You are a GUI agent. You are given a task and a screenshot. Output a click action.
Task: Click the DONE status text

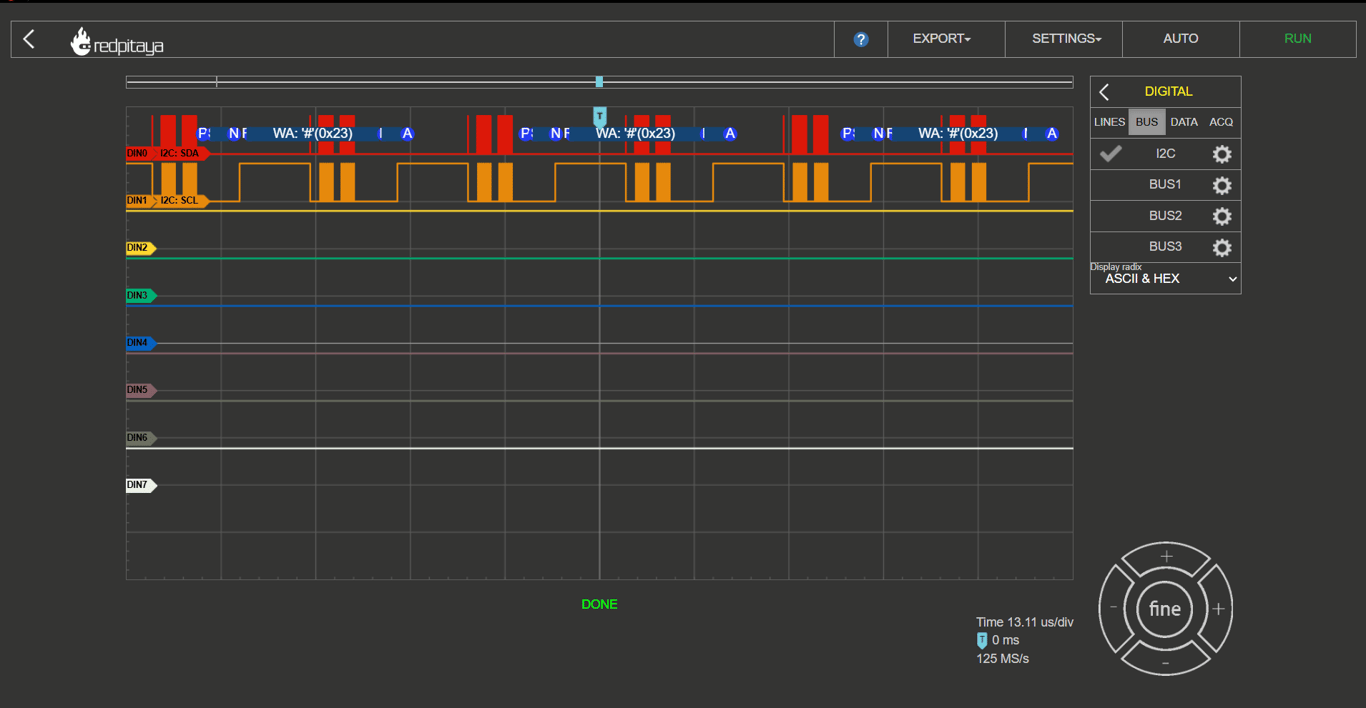click(x=599, y=604)
